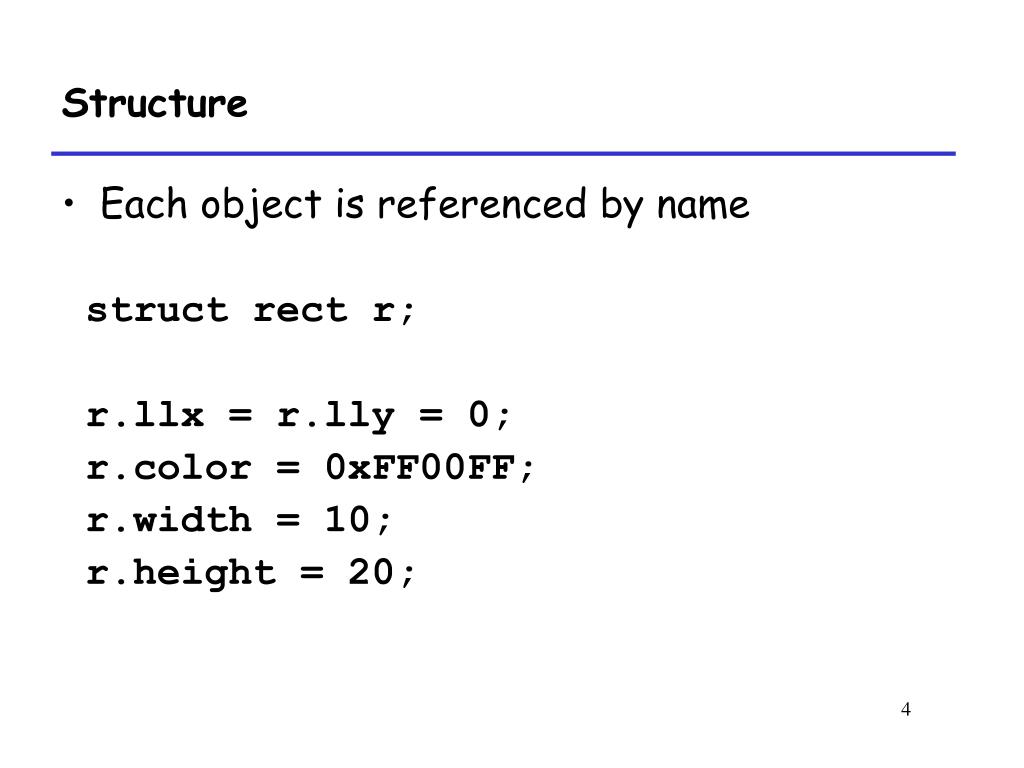Screen dimensions: 1024x768
Task: Click r.lly in the assignment line
Action: [336, 416]
